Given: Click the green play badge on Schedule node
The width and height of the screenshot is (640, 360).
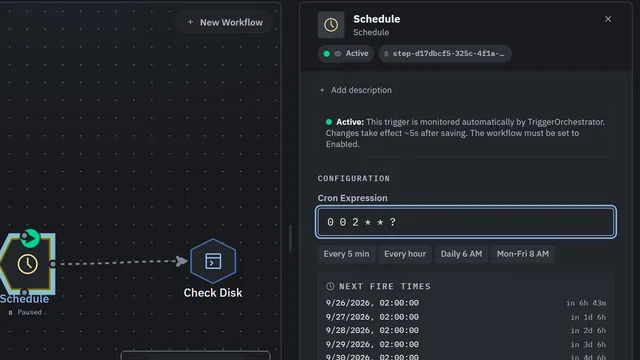Looking at the screenshot, I should click(x=30, y=238).
